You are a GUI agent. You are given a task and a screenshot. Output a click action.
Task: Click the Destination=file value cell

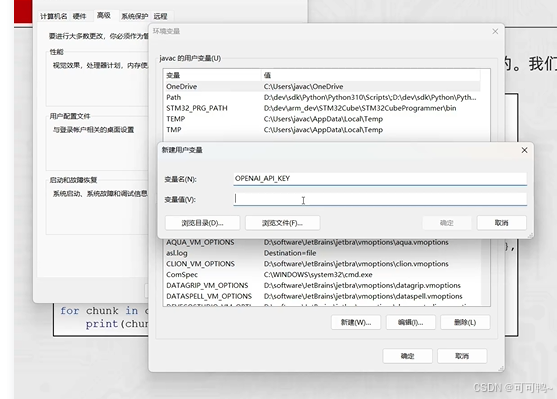pos(290,253)
